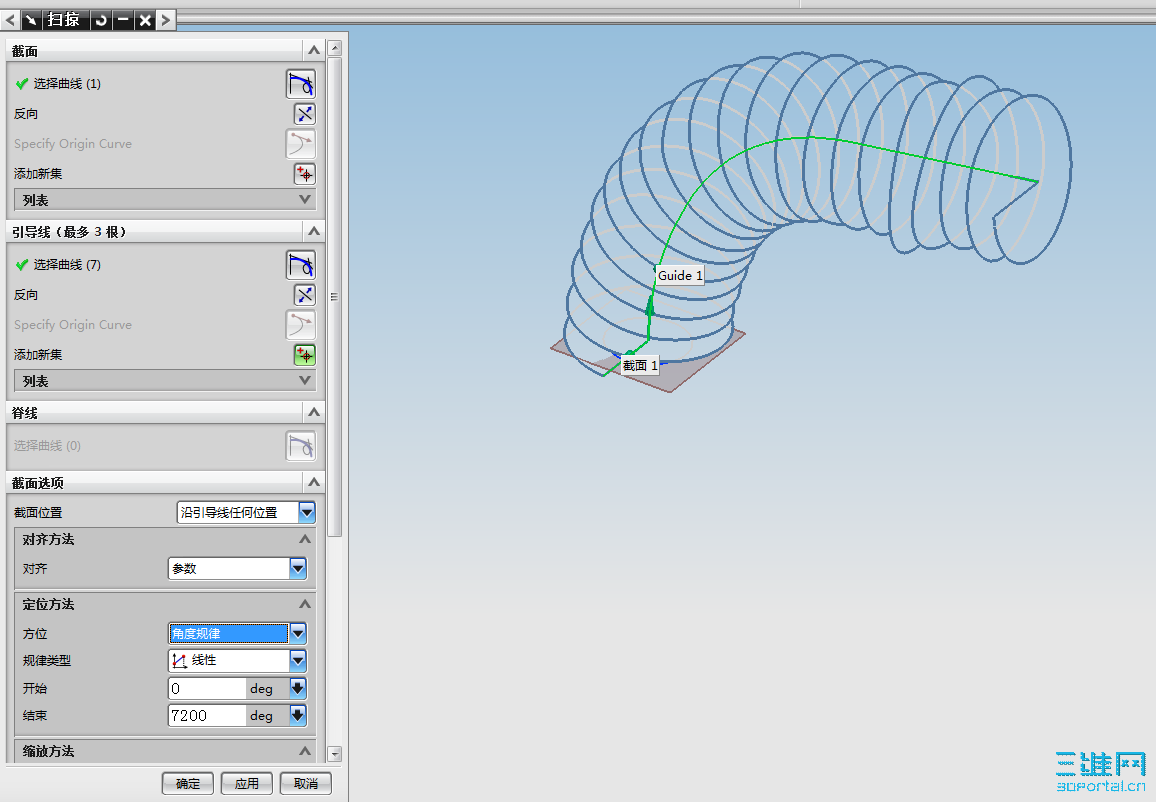The height and width of the screenshot is (802, 1156).
Task: Click the 添加新集 icon in 截面 section
Action: [x=304, y=174]
